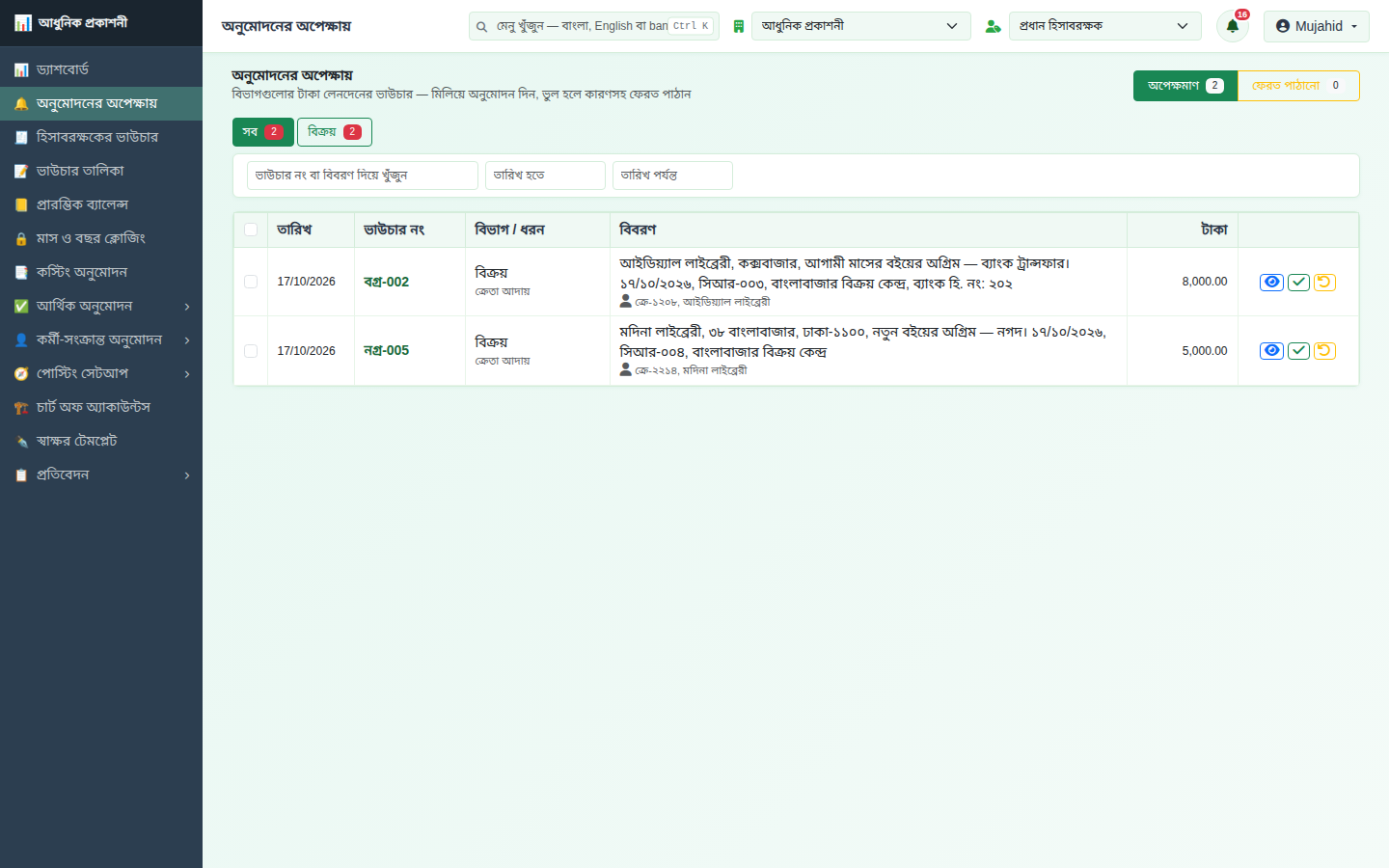Open the প্রধান হিসাবরক্ষক role dropdown

click(1104, 26)
